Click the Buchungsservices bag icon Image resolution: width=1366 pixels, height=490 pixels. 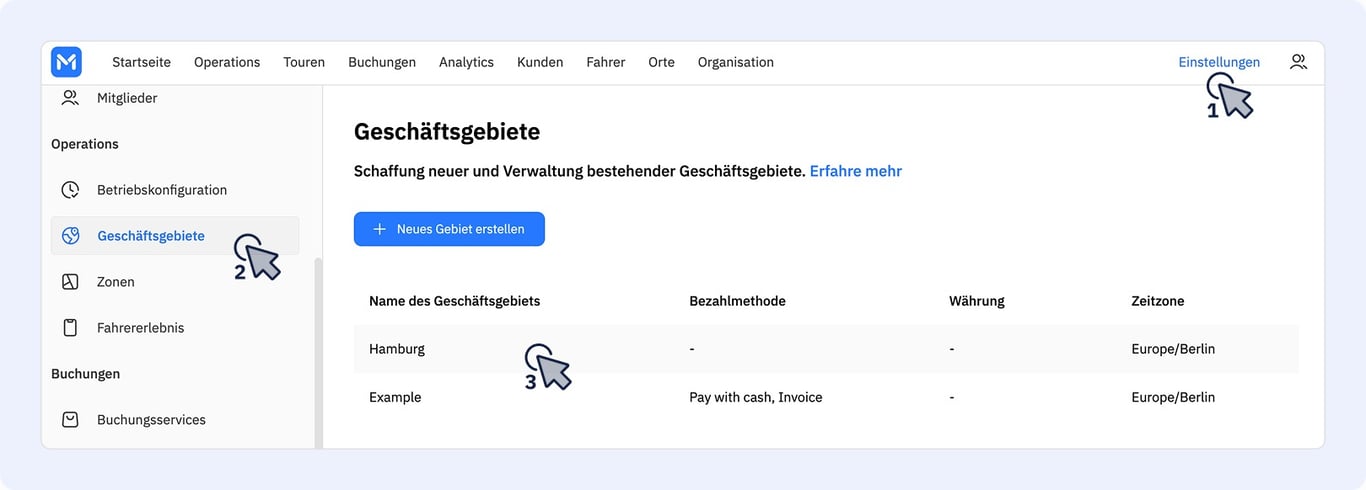(x=70, y=420)
